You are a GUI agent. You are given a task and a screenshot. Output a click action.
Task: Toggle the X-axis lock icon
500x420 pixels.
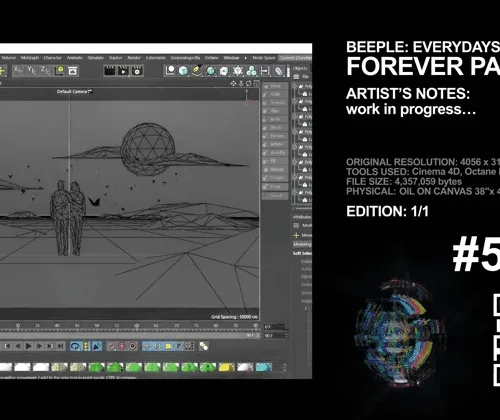pos(18,70)
